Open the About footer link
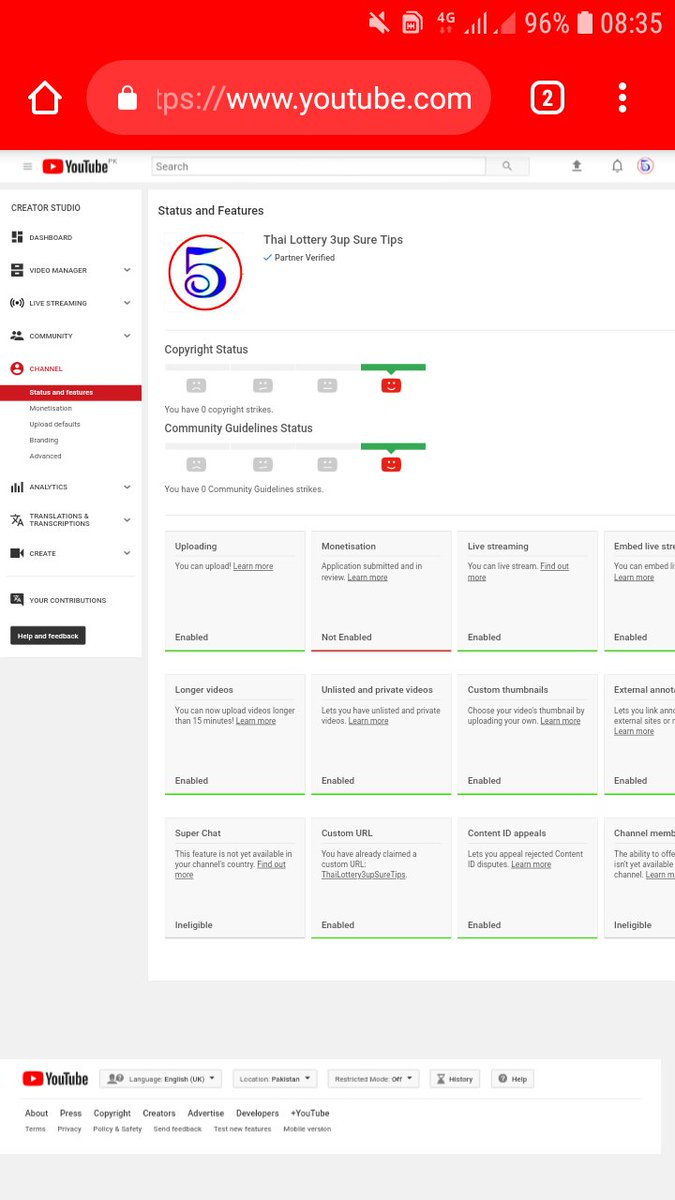Image resolution: width=675 pixels, height=1200 pixels. click(x=36, y=1113)
